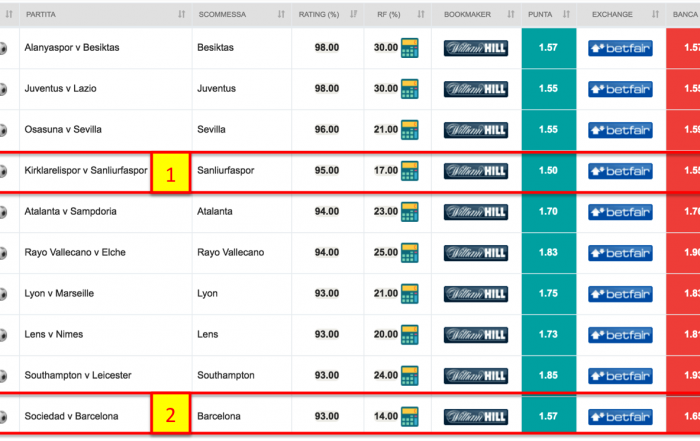Click calculator icon for Osasuna v Sevilla
This screenshot has width=700, height=441.
pyautogui.click(x=409, y=130)
